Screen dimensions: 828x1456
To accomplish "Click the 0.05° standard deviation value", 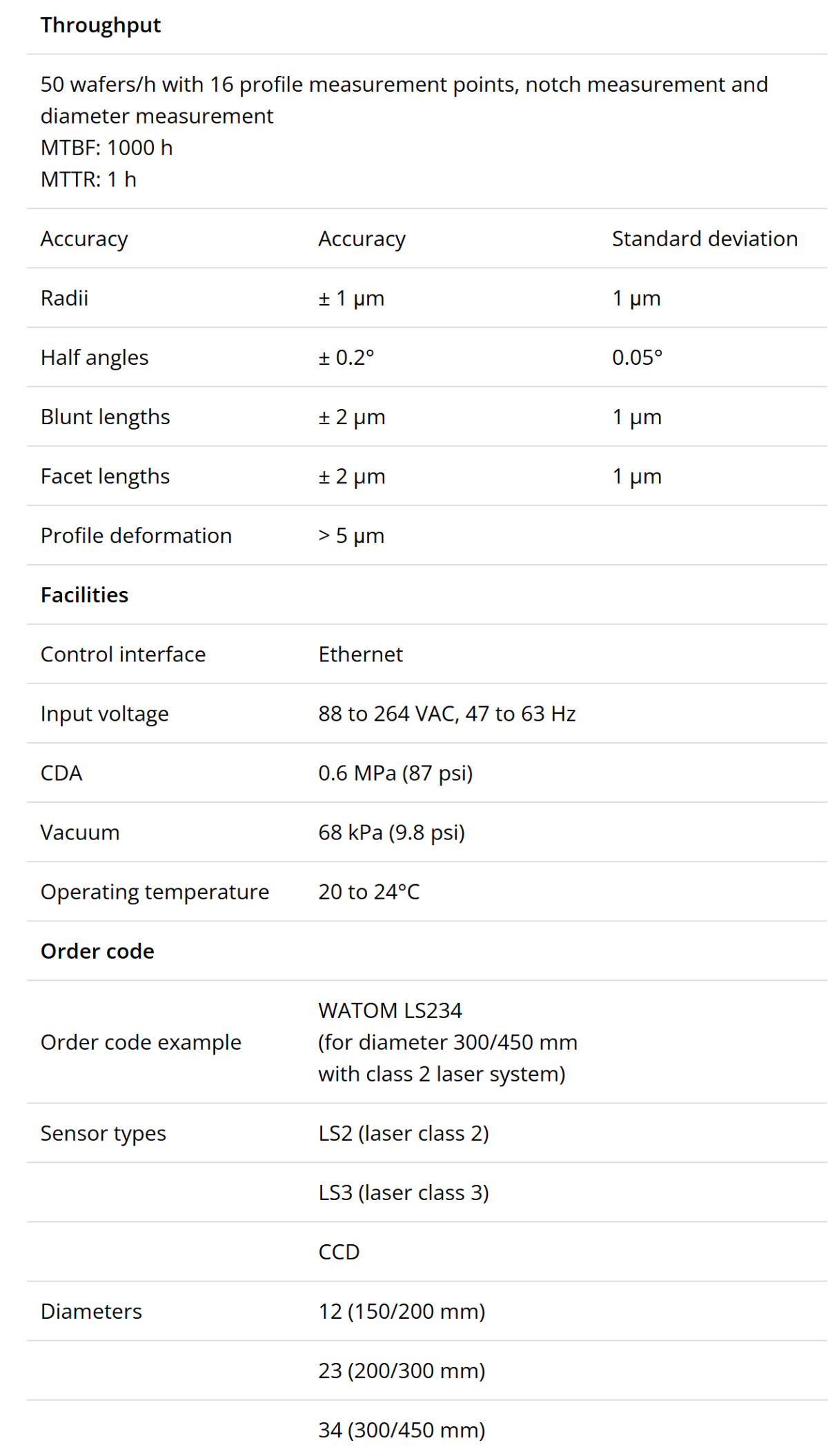I will click(637, 357).
